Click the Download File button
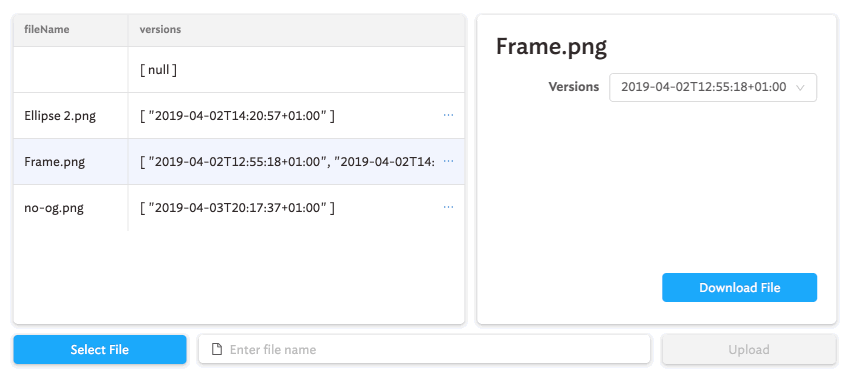The height and width of the screenshot is (381, 857). 739,288
